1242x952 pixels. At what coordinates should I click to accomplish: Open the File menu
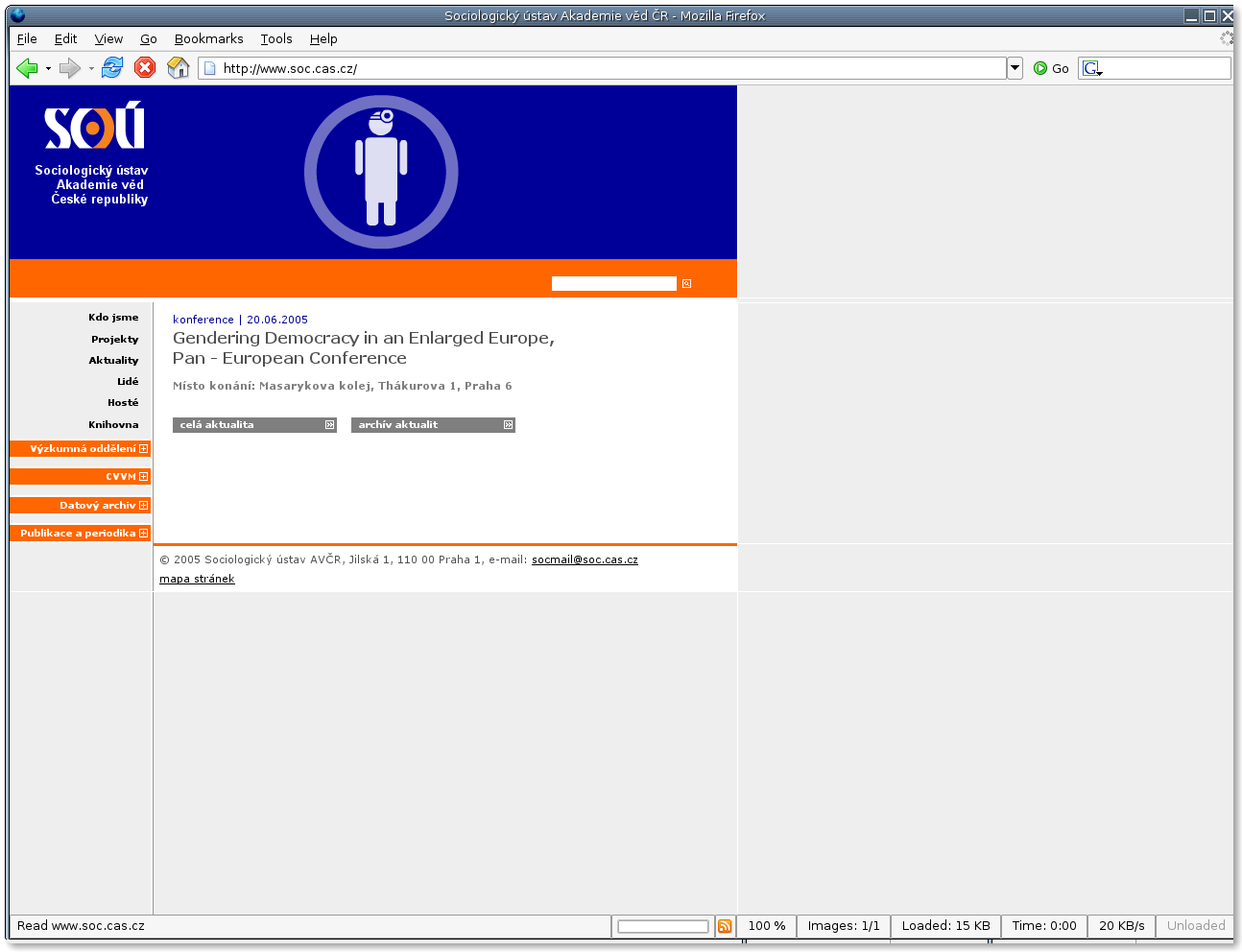point(27,38)
